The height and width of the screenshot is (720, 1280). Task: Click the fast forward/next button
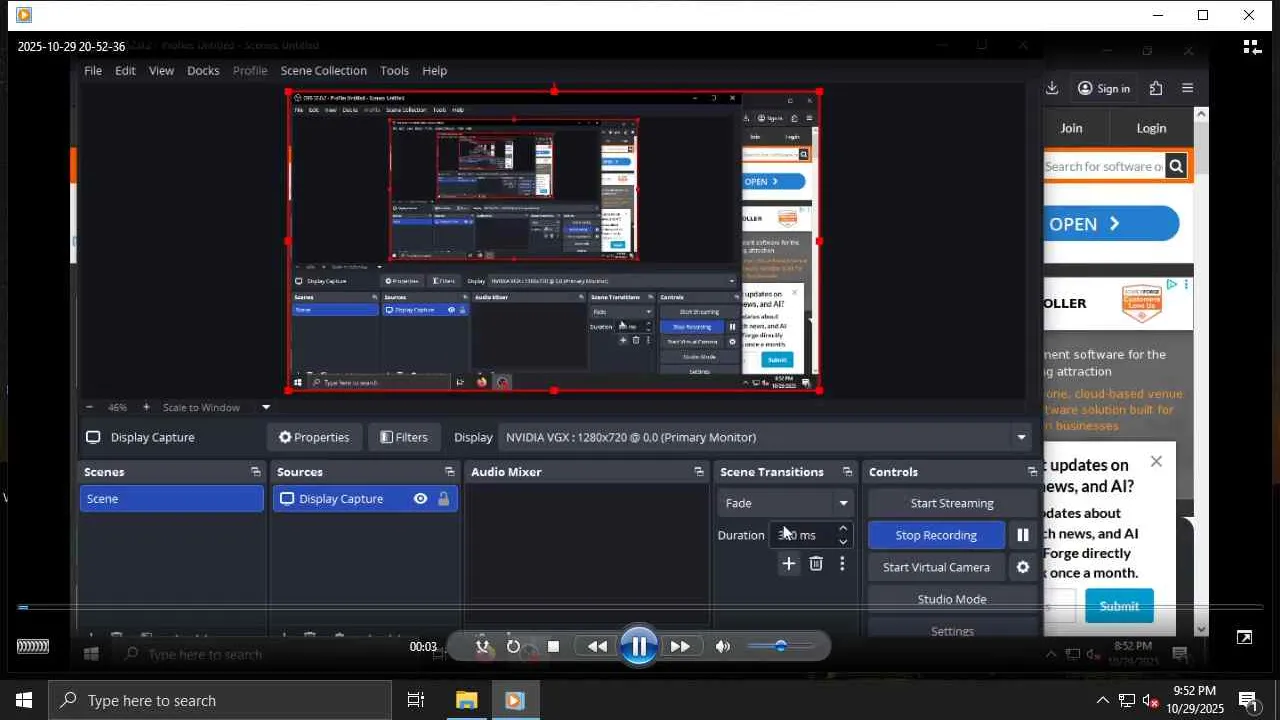(x=680, y=647)
